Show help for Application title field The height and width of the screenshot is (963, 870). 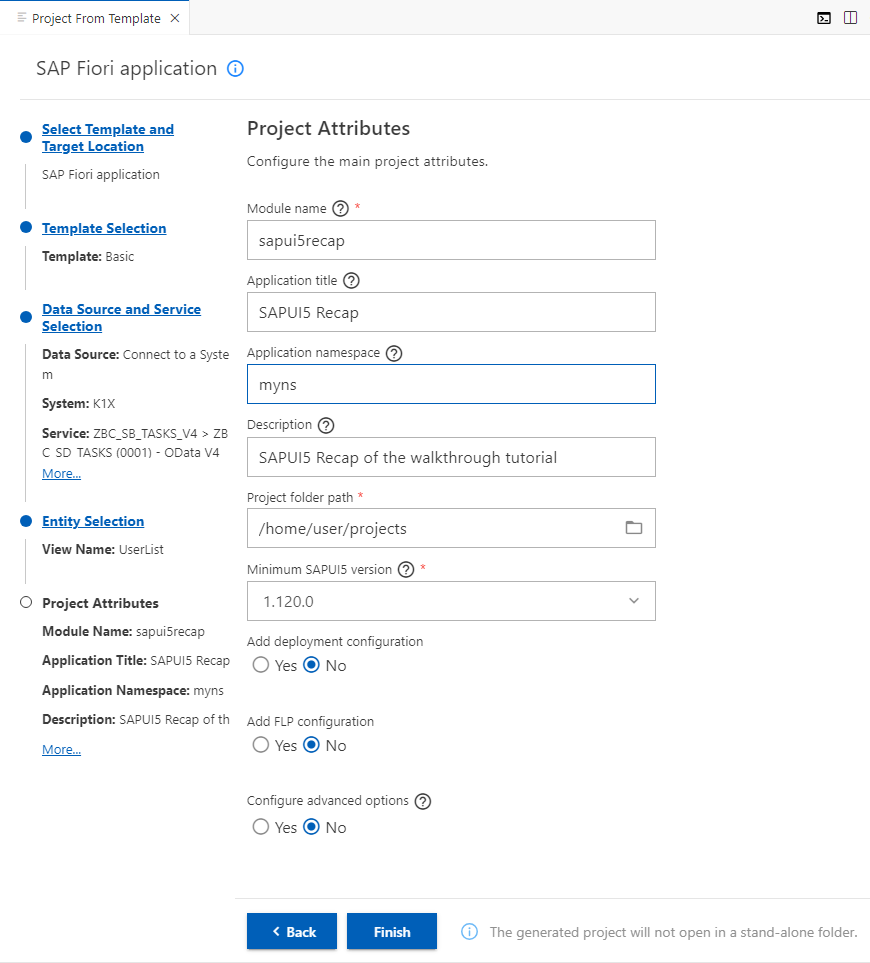351,281
